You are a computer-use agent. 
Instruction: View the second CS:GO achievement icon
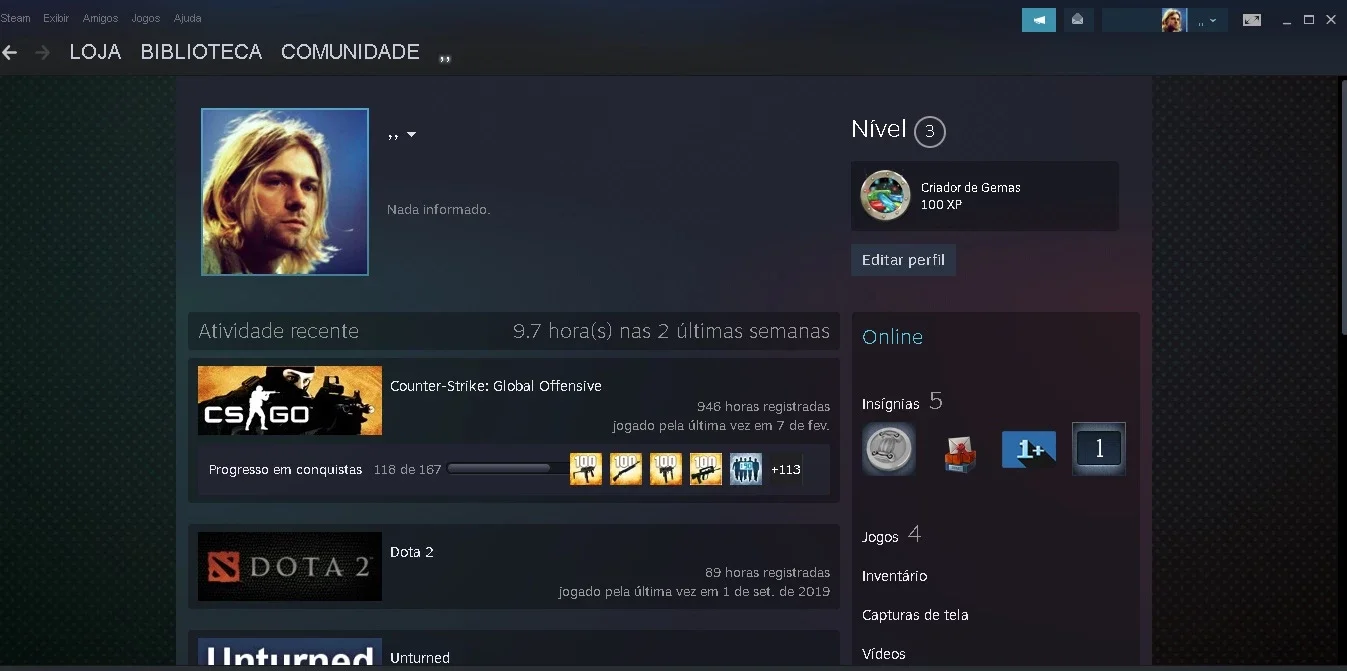pos(626,469)
